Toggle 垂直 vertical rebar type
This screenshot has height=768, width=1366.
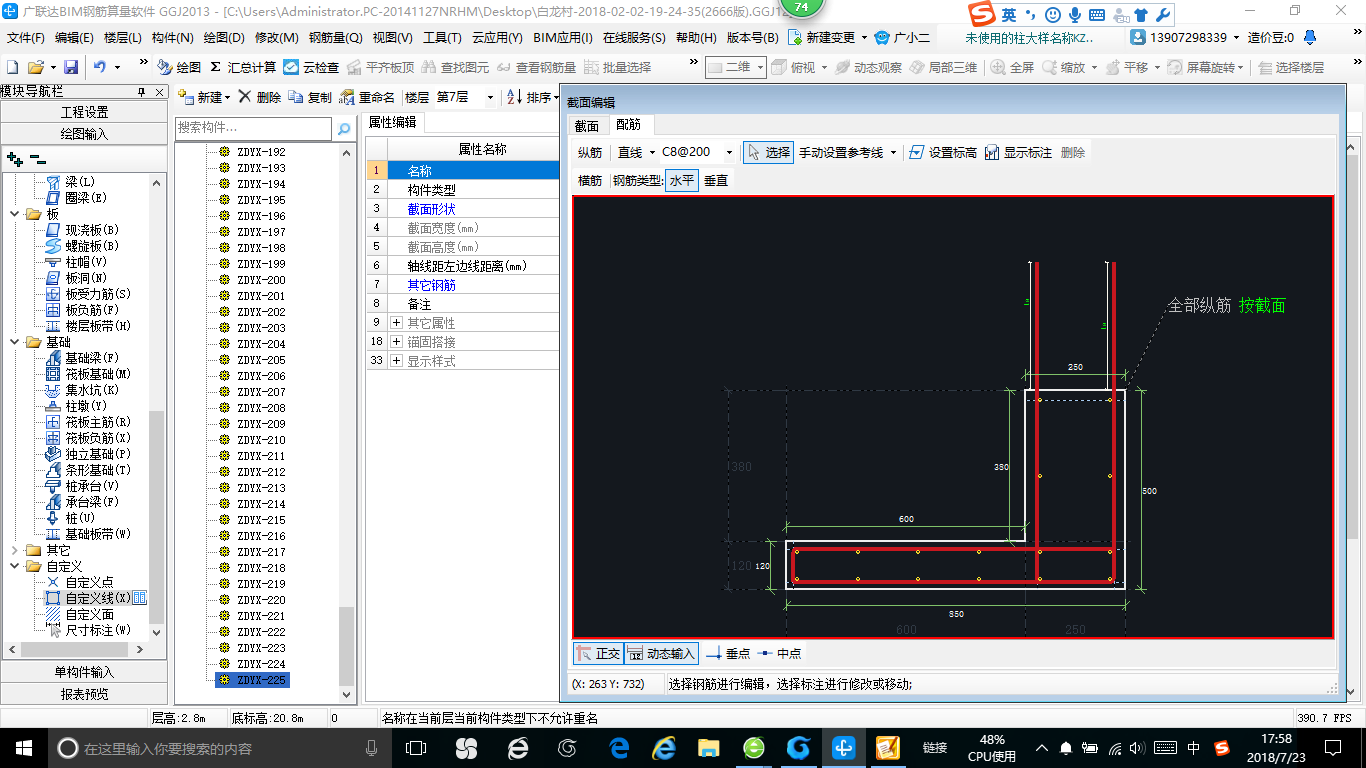[x=716, y=180]
